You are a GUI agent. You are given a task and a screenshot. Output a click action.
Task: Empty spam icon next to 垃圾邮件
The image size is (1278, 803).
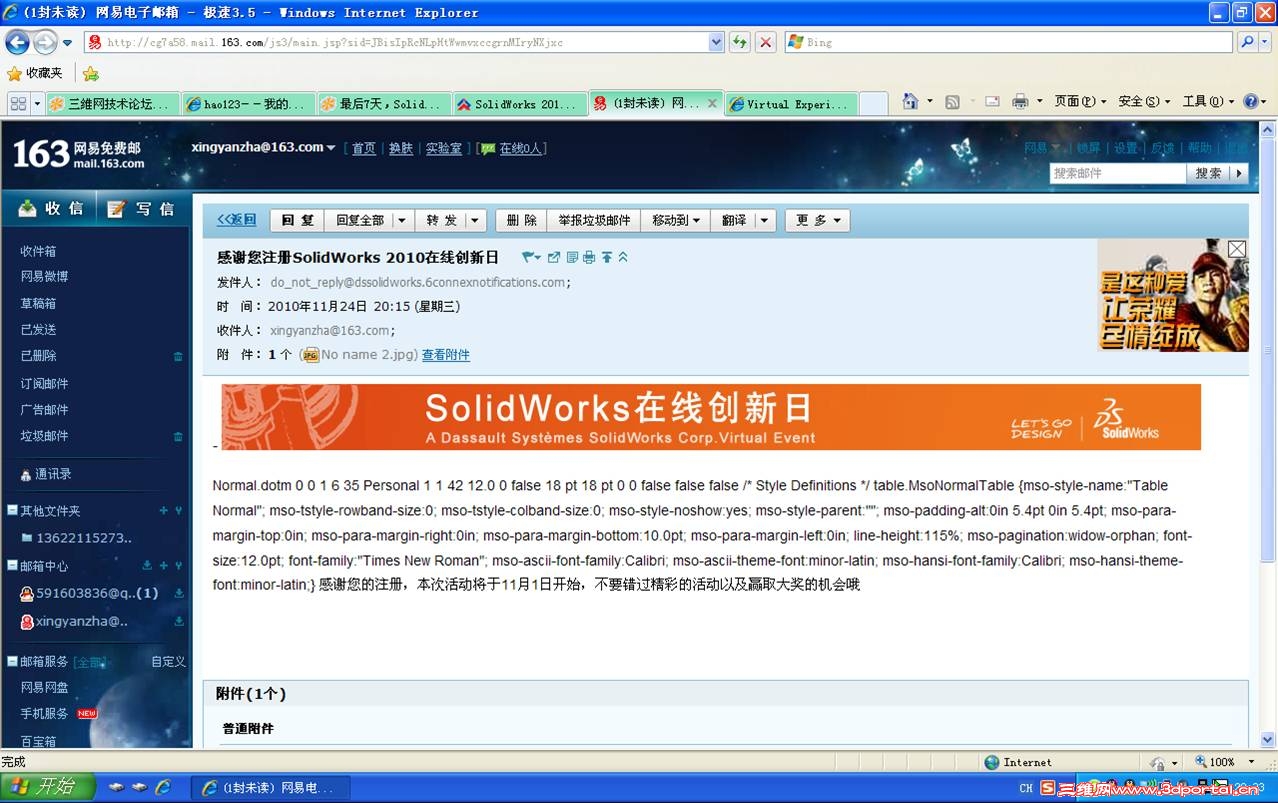[x=178, y=436]
